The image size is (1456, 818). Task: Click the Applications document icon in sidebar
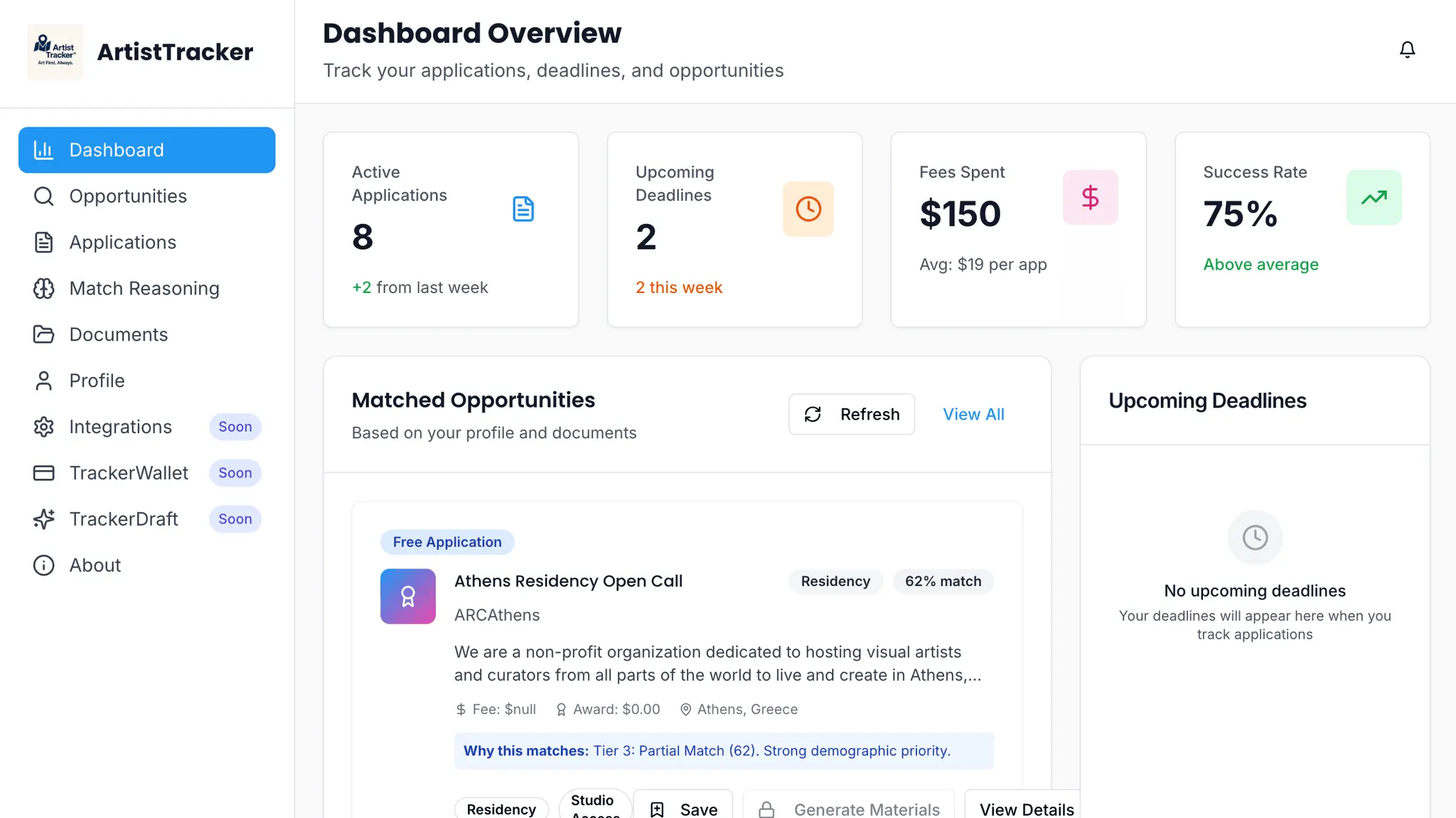click(43, 243)
